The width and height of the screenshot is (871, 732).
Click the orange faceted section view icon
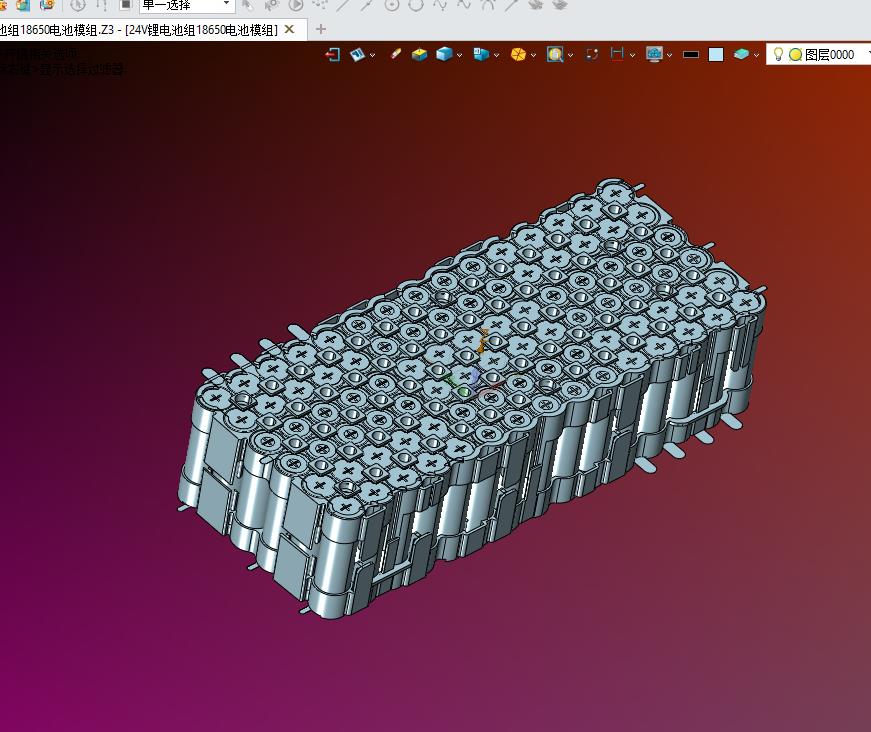pyautogui.click(x=518, y=54)
